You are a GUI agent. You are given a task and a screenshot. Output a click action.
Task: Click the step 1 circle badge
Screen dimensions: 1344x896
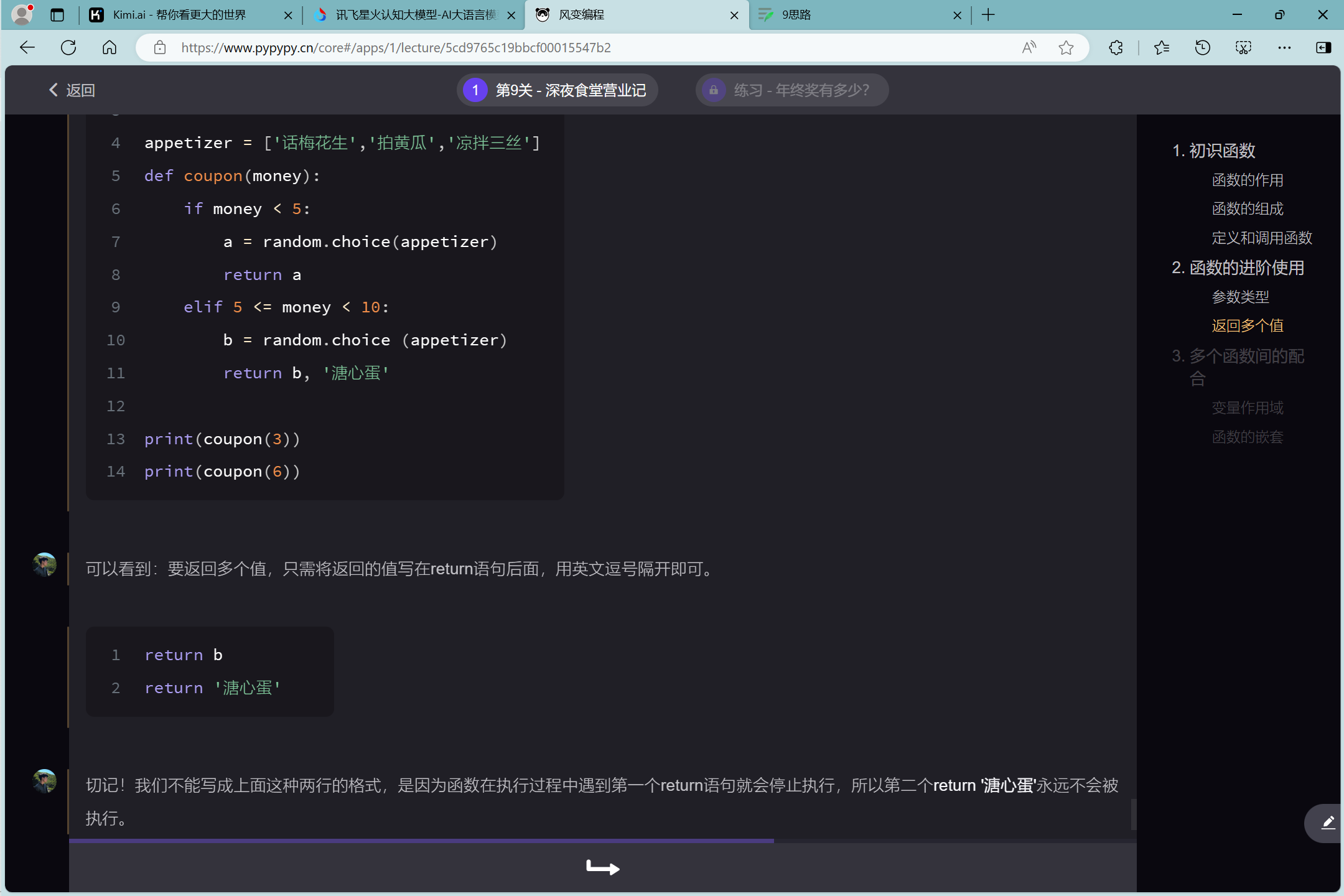[x=475, y=90]
